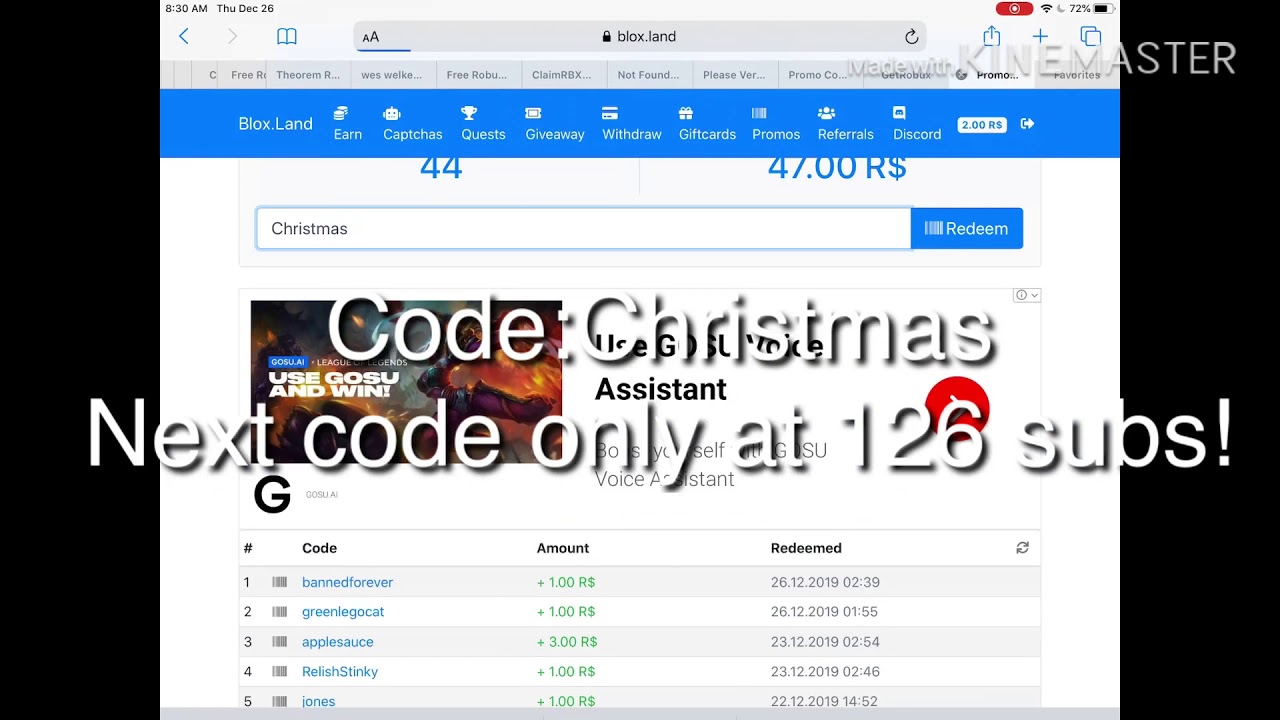Click the Redeem button
The image size is (1280, 720).
pos(967,228)
